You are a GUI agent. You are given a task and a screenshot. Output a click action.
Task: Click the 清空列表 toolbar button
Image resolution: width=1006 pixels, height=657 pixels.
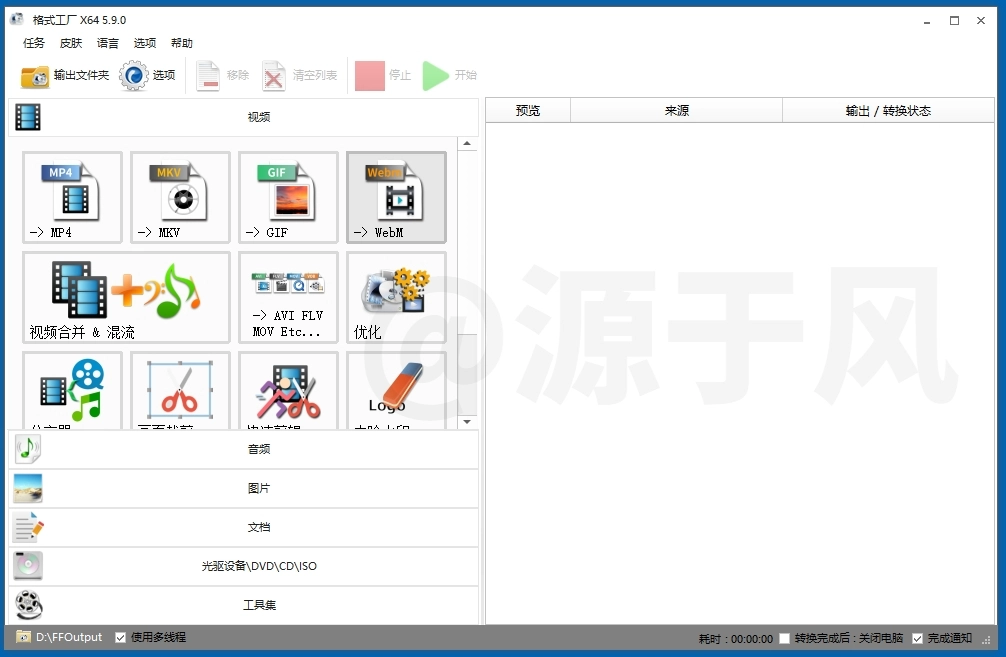tap(300, 76)
